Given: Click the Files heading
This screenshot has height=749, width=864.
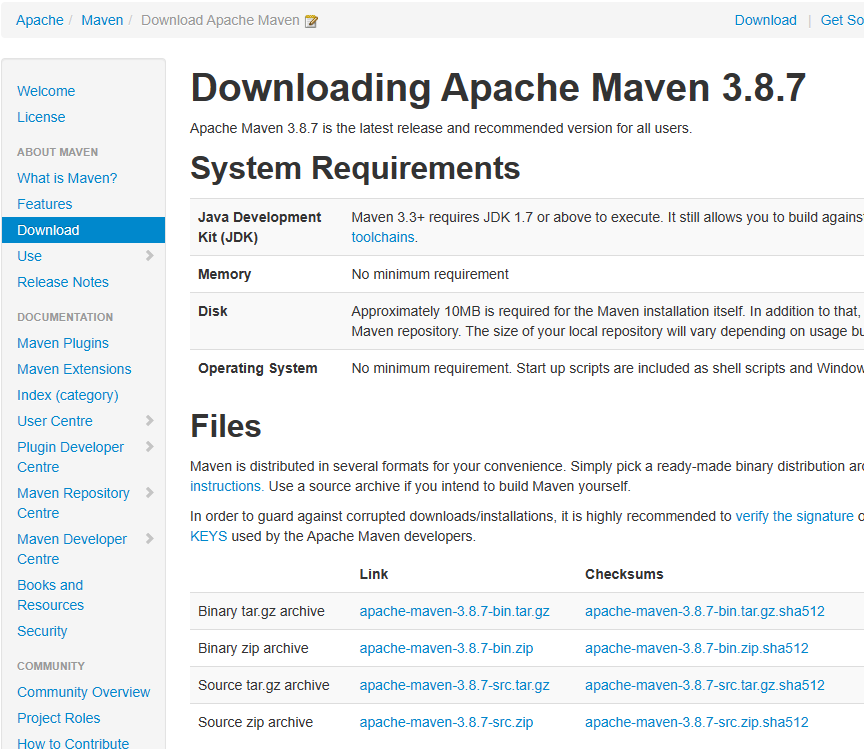Looking at the screenshot, I should coord(226,426).
